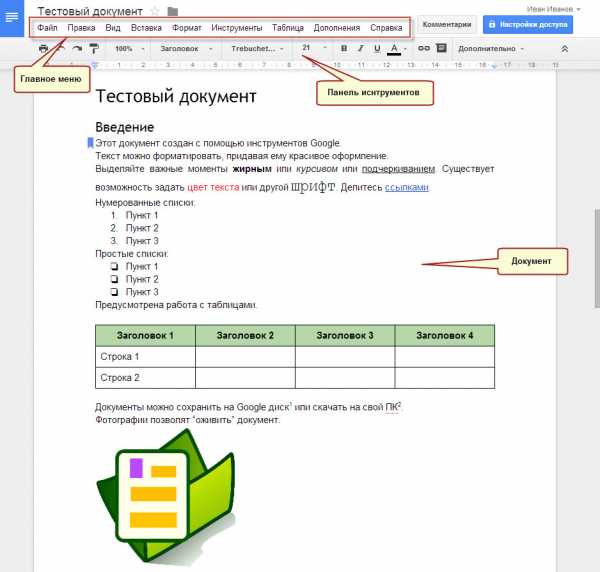Click the Комментарии button
600x572 pixels.
click(x=447, y=24)
